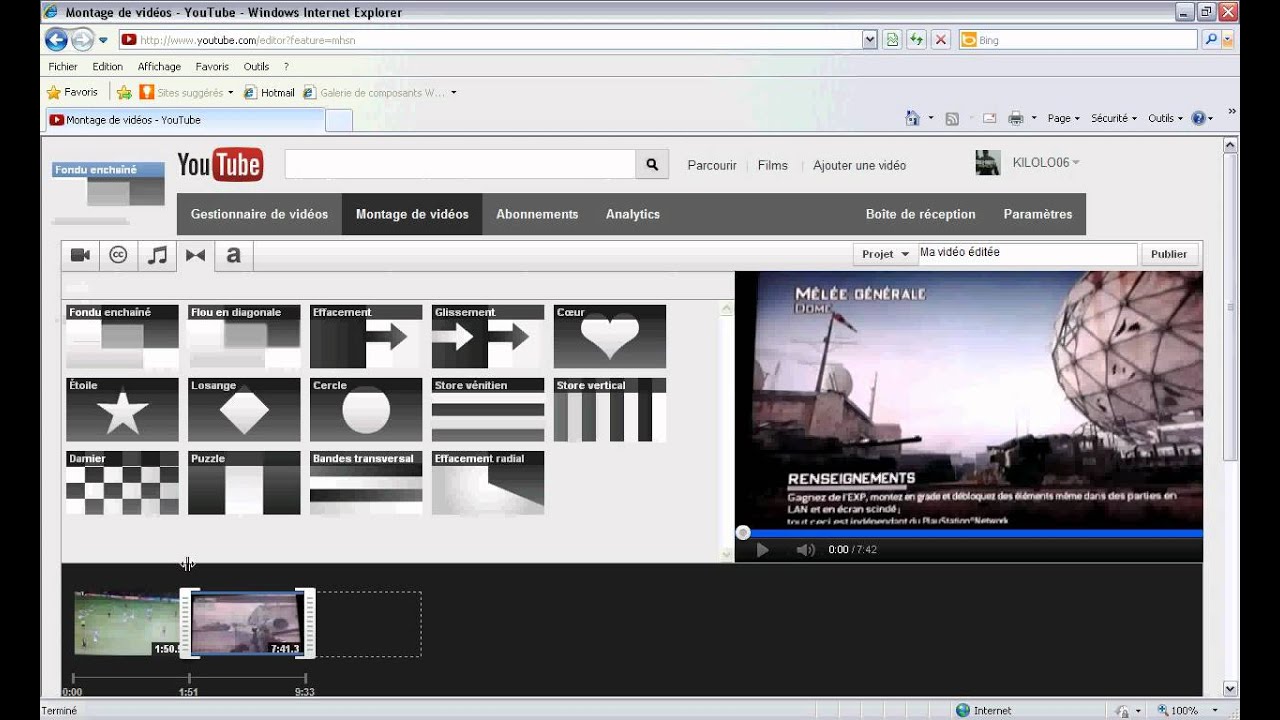The image size is (1280, 720).
Task: Select the Effacement radial transition
Action: [x=488, y=483]
